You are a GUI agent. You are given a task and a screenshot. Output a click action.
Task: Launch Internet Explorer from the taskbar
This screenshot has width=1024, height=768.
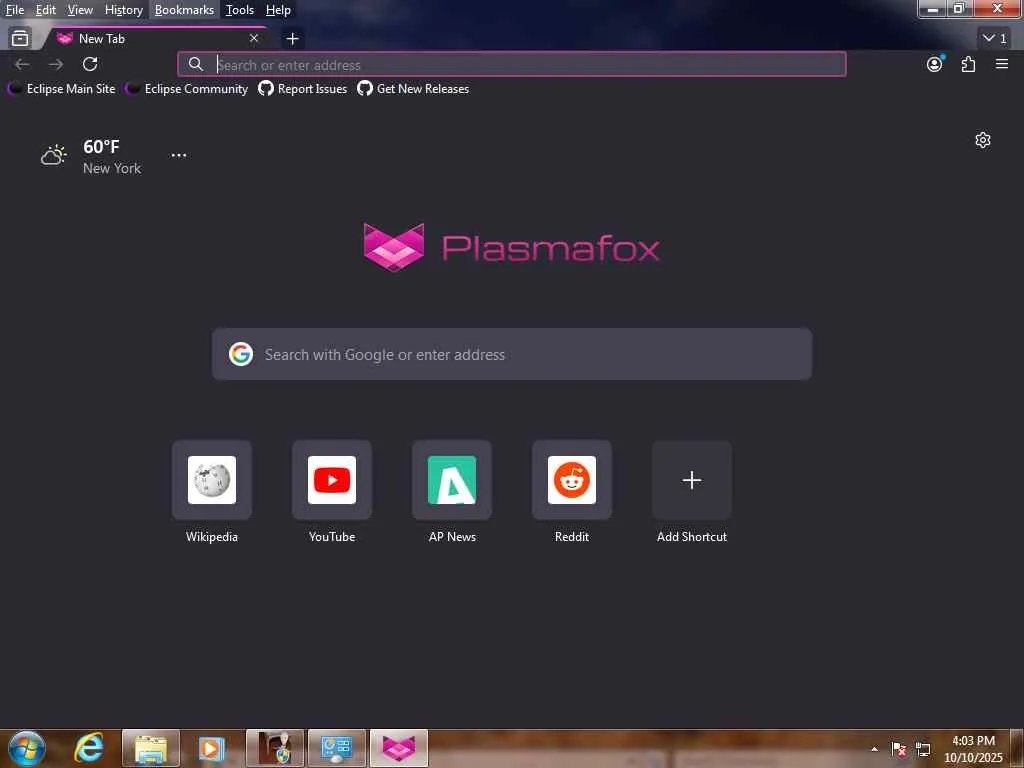tap(89, 748)
